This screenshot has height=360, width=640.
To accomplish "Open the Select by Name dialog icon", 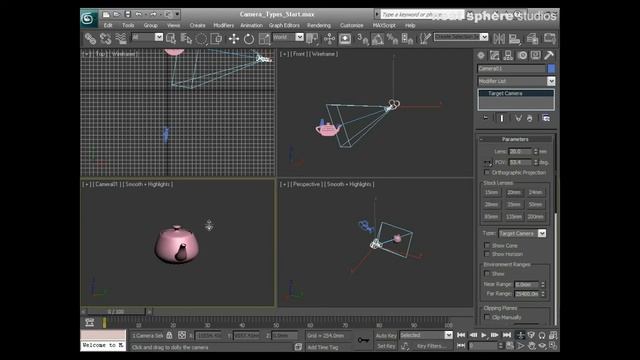I will click(187, 39).
